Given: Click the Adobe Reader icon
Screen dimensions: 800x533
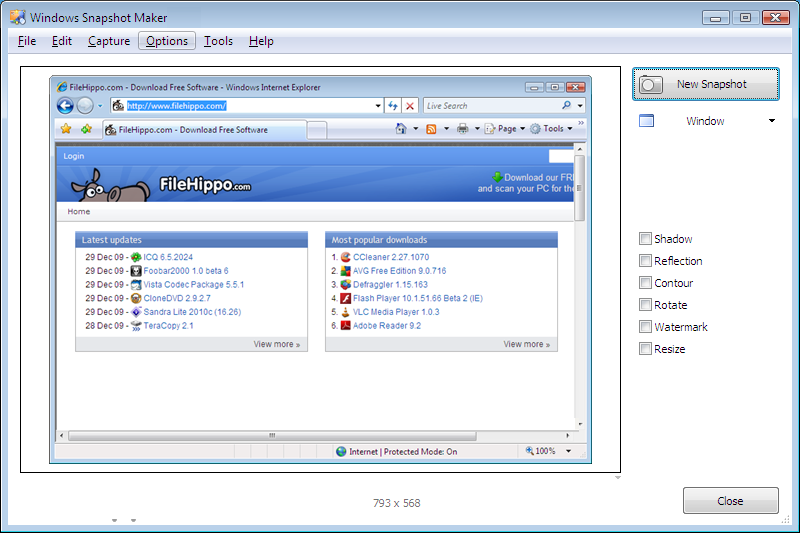Looking at the screenshot, I should [x=345, y=325].
